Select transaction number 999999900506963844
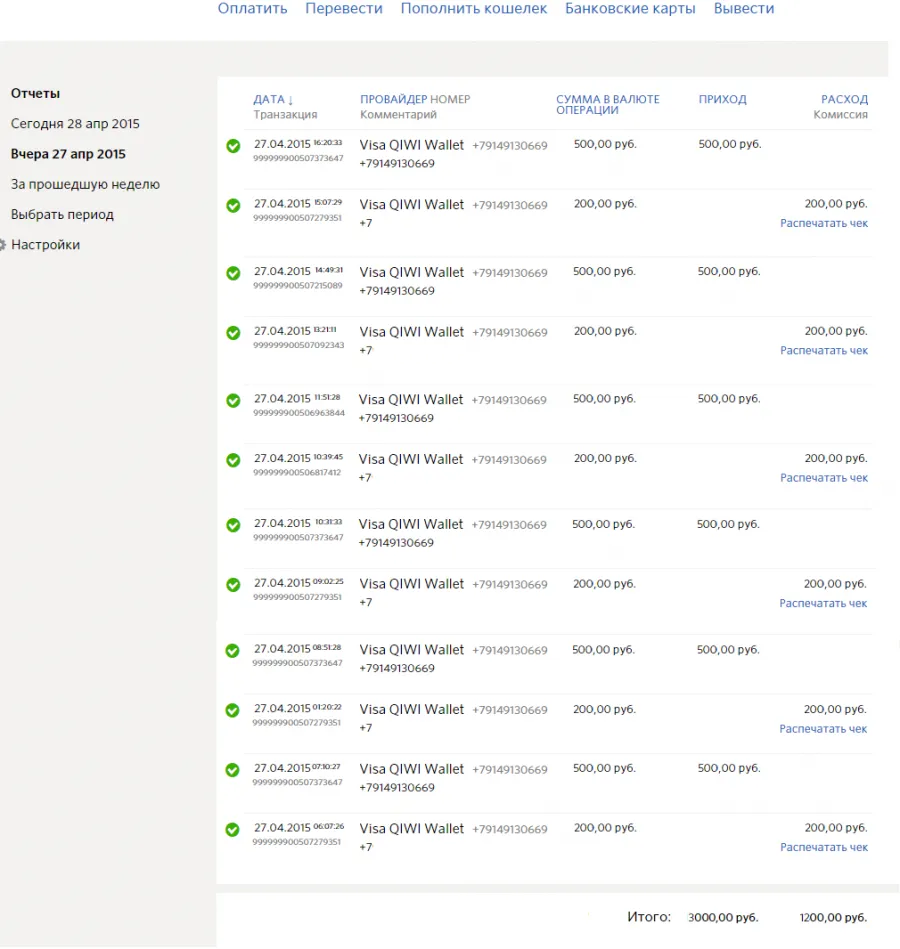900x949 pixels. pos(299,413)
